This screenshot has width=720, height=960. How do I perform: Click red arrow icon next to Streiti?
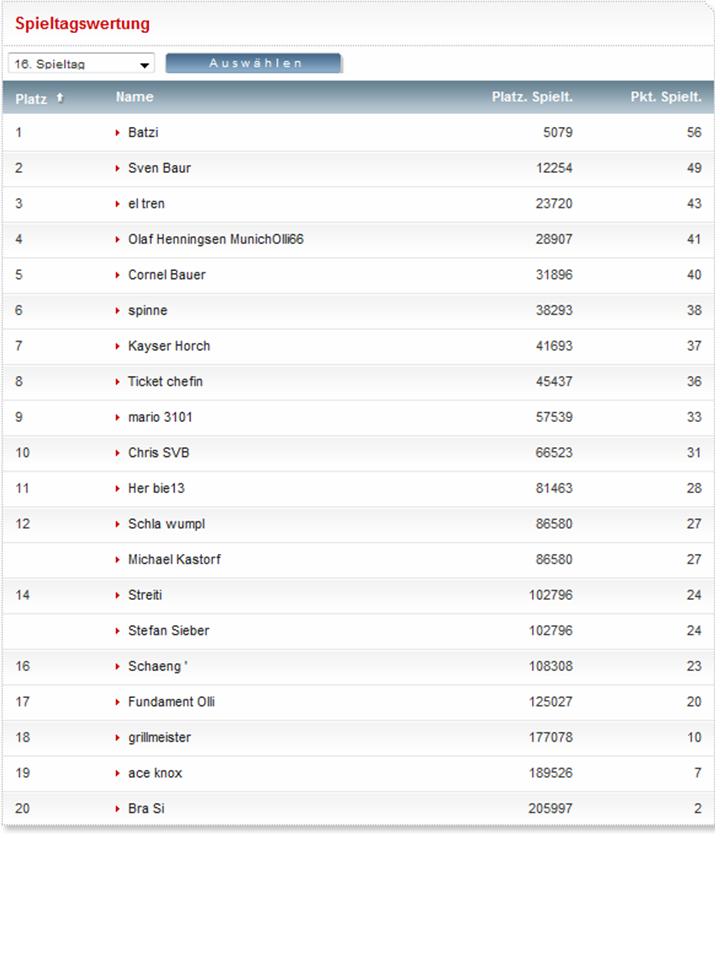point(117,596)
